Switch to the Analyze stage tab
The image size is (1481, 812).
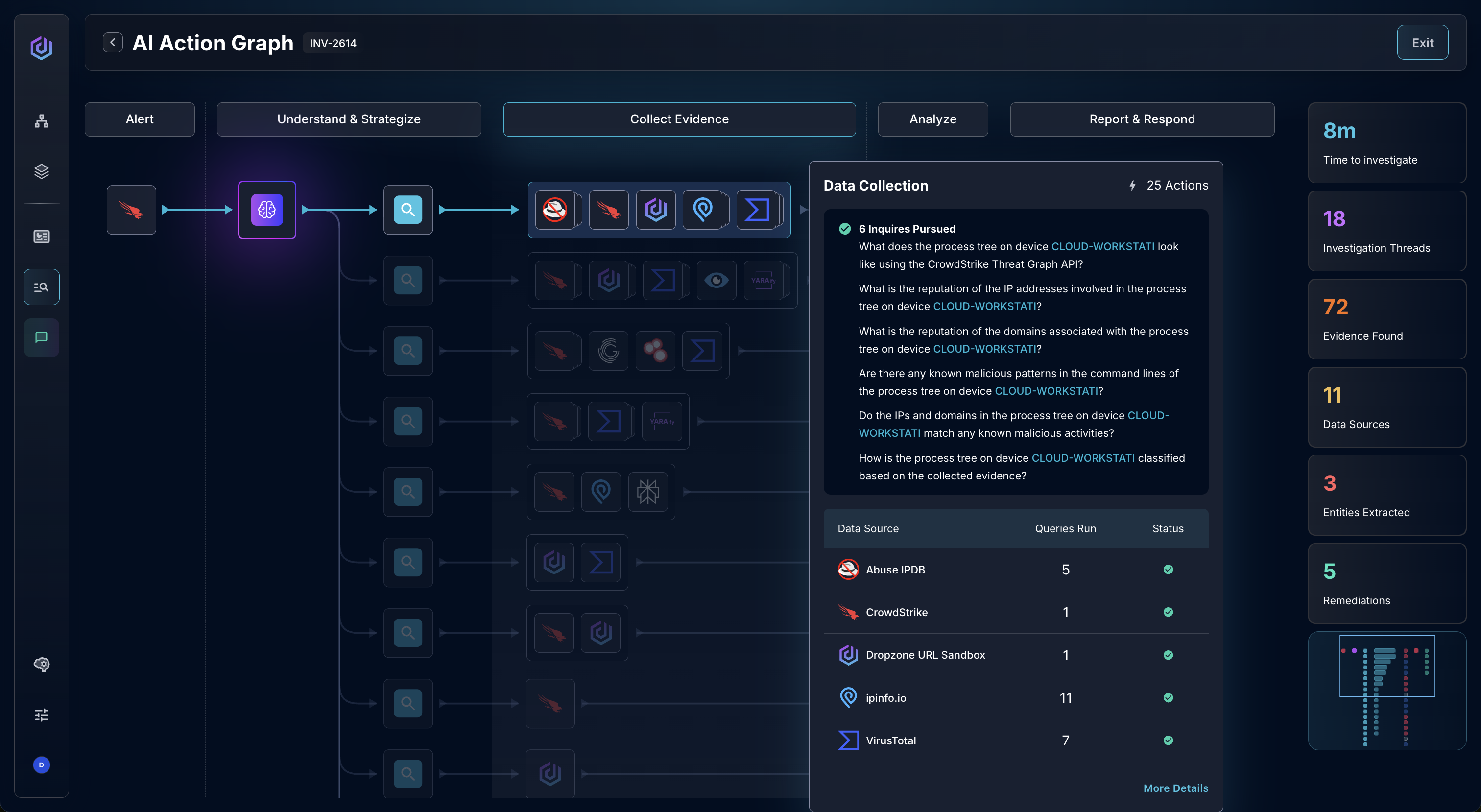[932, 119]
